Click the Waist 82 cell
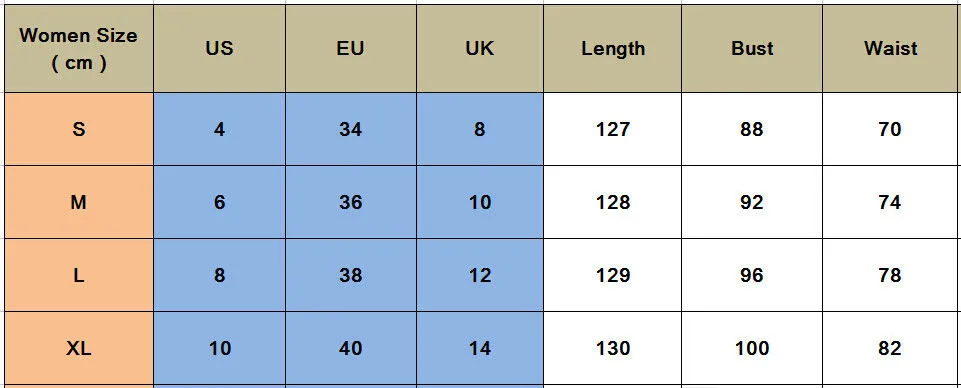The height and width of the screenshot is (388, 961). (890, 348)
